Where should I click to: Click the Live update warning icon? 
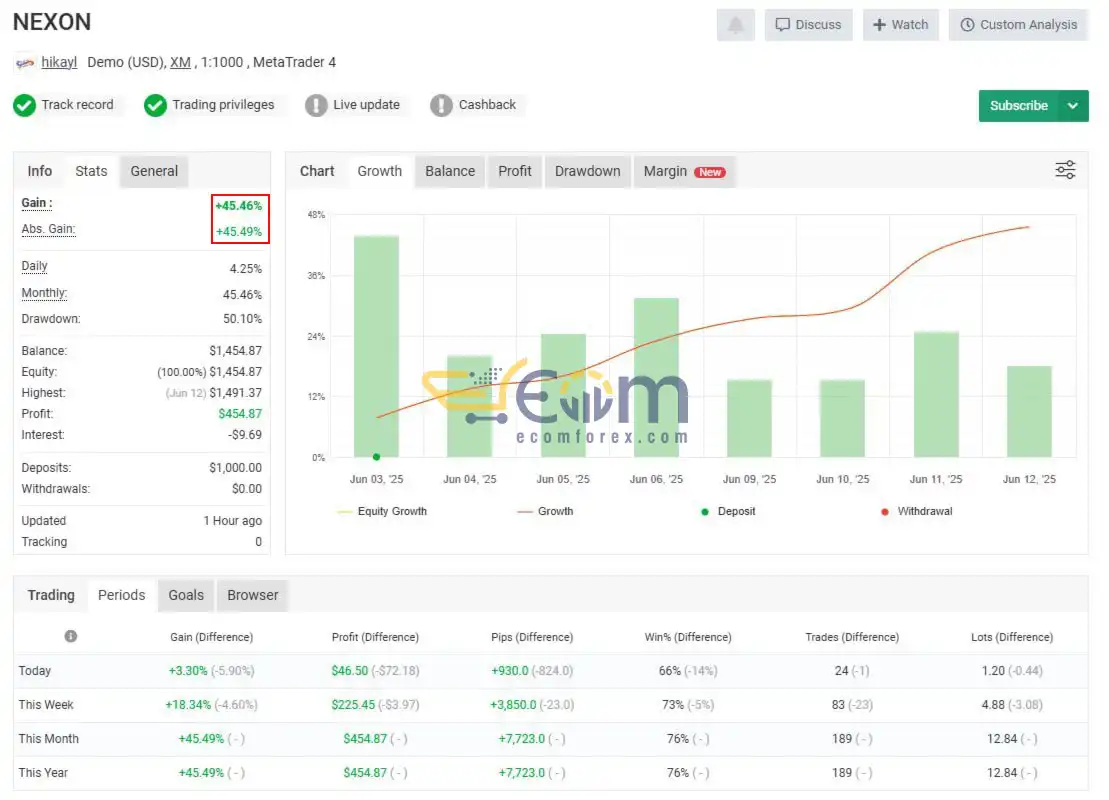[x=315, y=105]
